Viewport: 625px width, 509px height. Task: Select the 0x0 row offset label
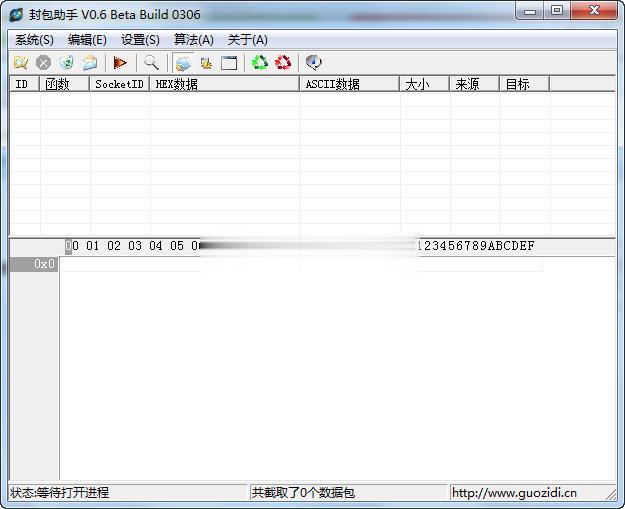point(34,264)
